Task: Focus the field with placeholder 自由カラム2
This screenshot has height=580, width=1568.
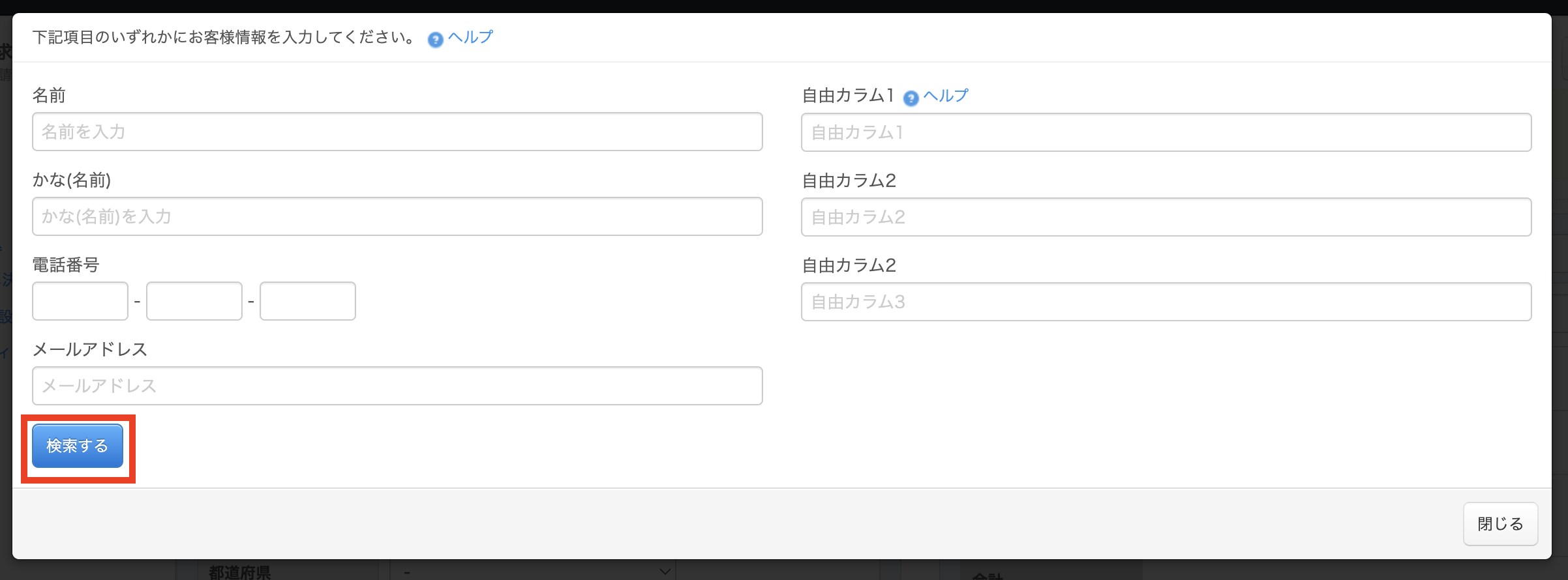Action: point(1166,217)
